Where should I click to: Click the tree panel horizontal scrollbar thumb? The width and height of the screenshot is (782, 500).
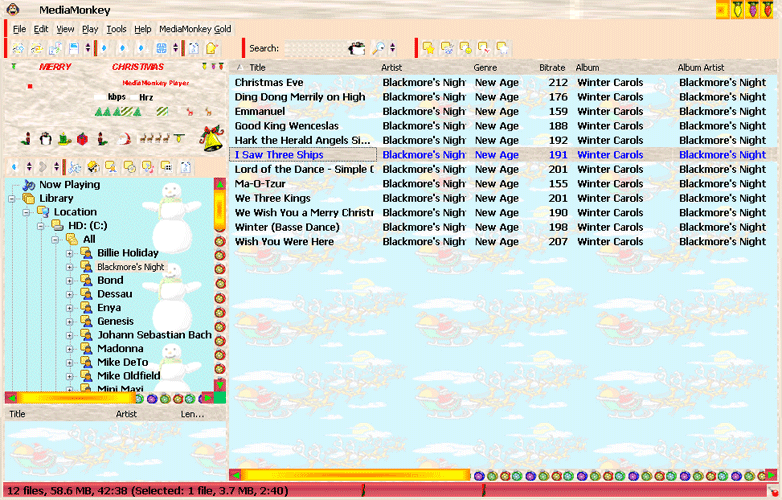(76, 398)
